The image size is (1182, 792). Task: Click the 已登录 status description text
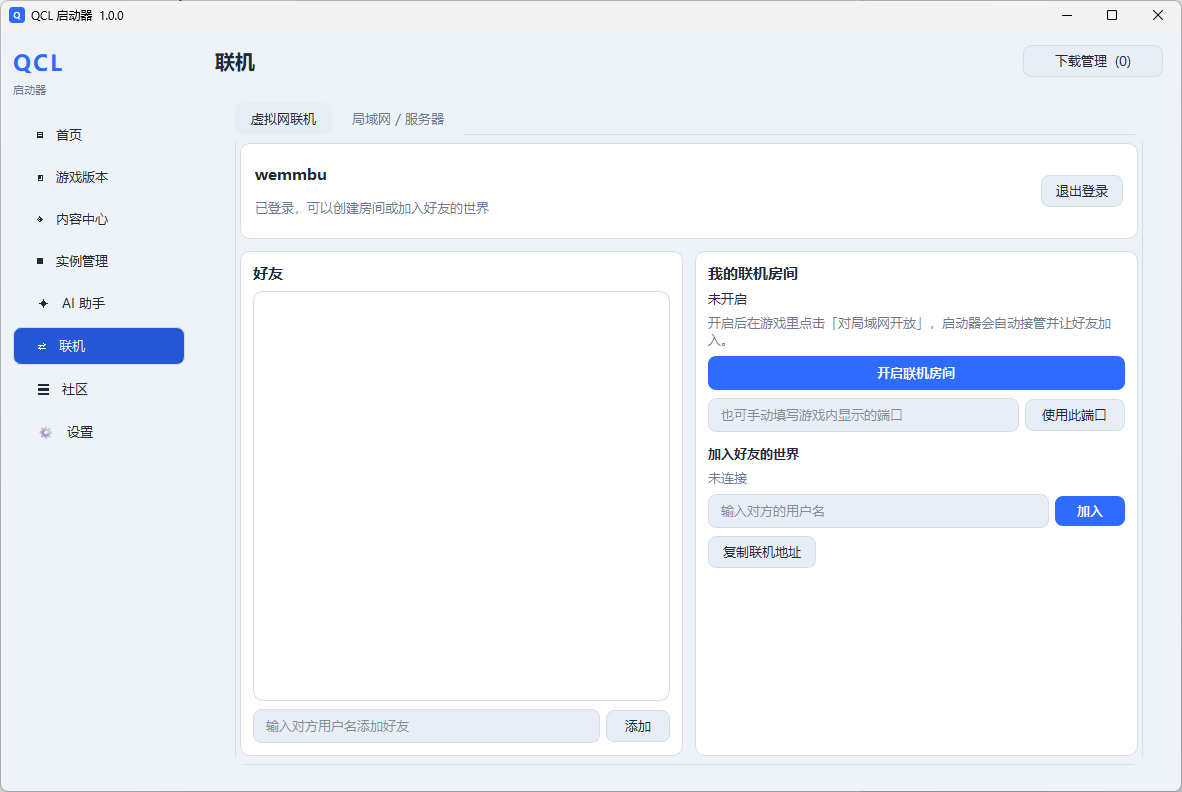click(x=372, y=208)
